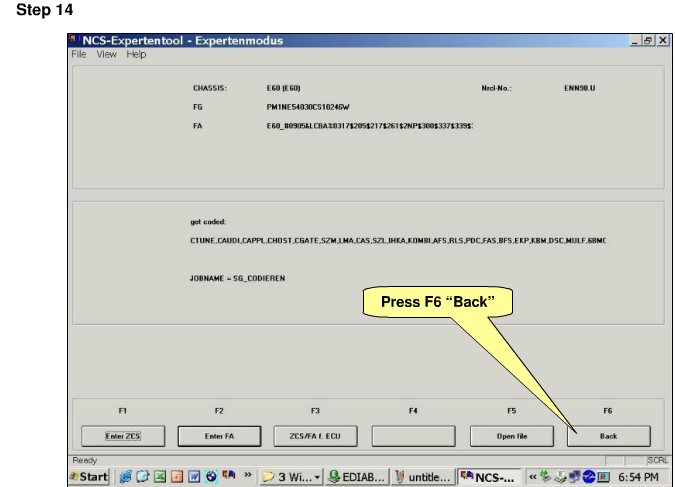Click the F1 Enter ZCS button
Screen dimensions: 675x487
click(x=123, y=436)
